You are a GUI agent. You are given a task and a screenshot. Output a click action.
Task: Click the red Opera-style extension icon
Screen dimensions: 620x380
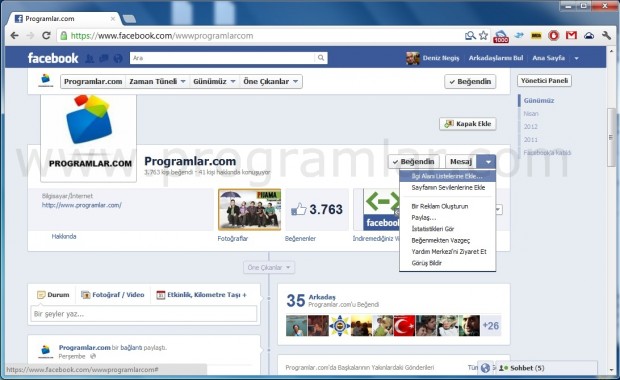[x=554, y=36]
